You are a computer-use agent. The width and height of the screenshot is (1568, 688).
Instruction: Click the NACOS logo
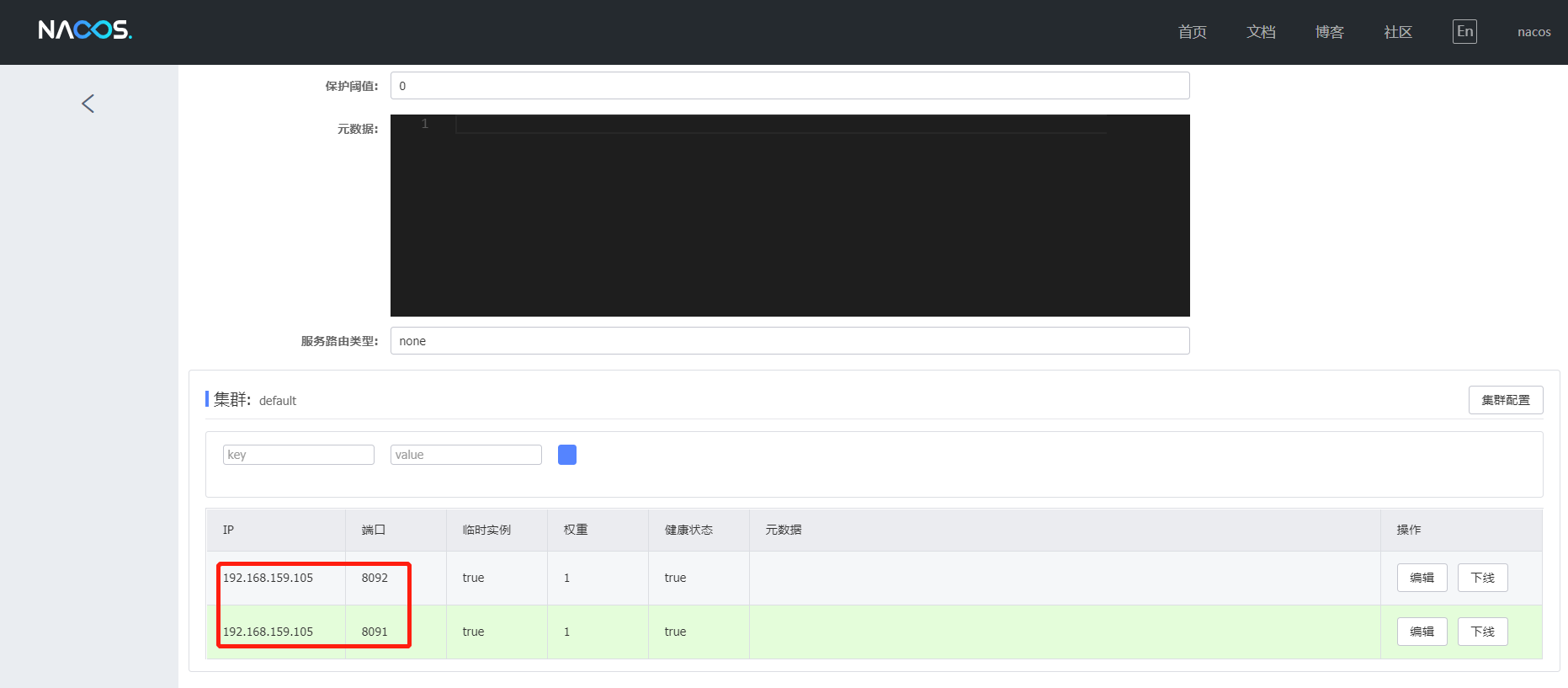(x=85, y=30)
